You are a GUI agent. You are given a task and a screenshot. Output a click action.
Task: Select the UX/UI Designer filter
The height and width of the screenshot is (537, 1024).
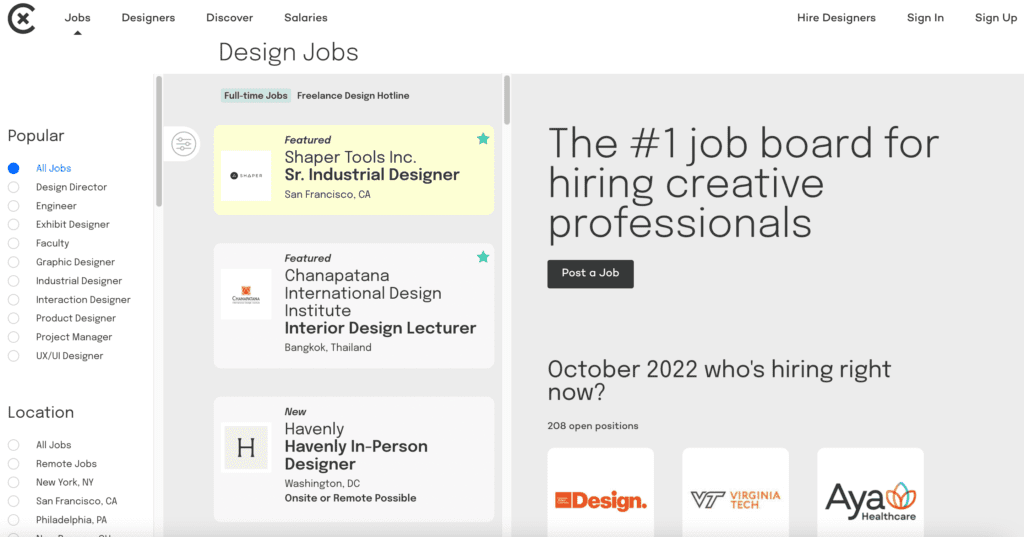pos(14,356)
